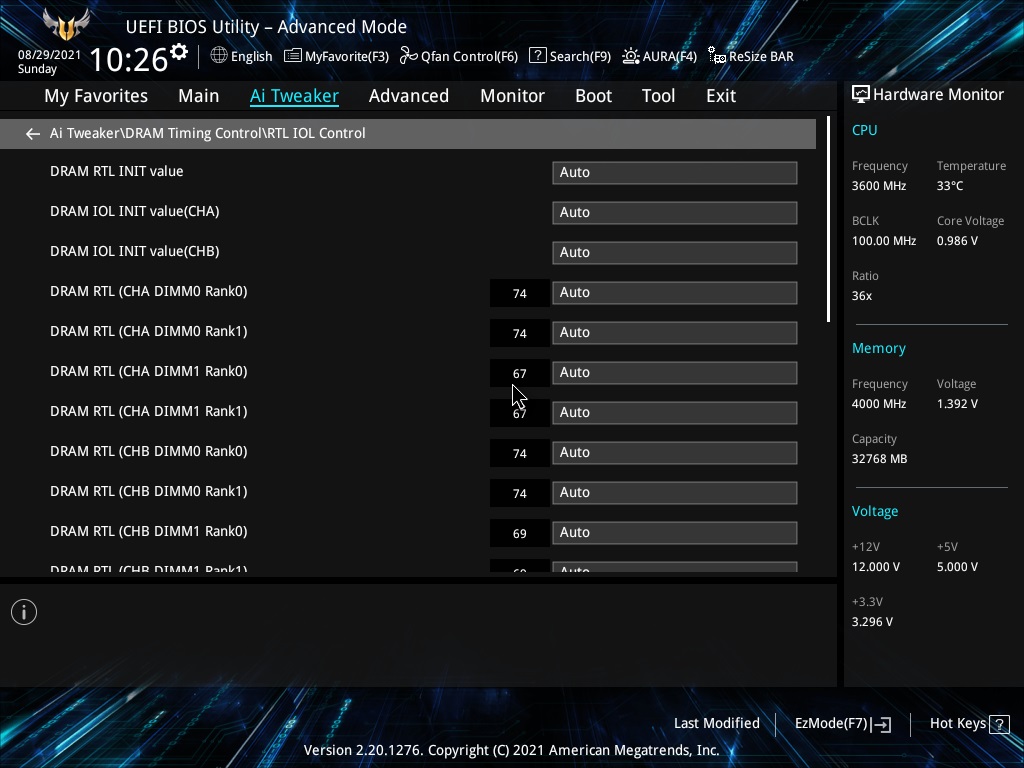Open MyFavorite(F3) list

(x=336, y=56)
